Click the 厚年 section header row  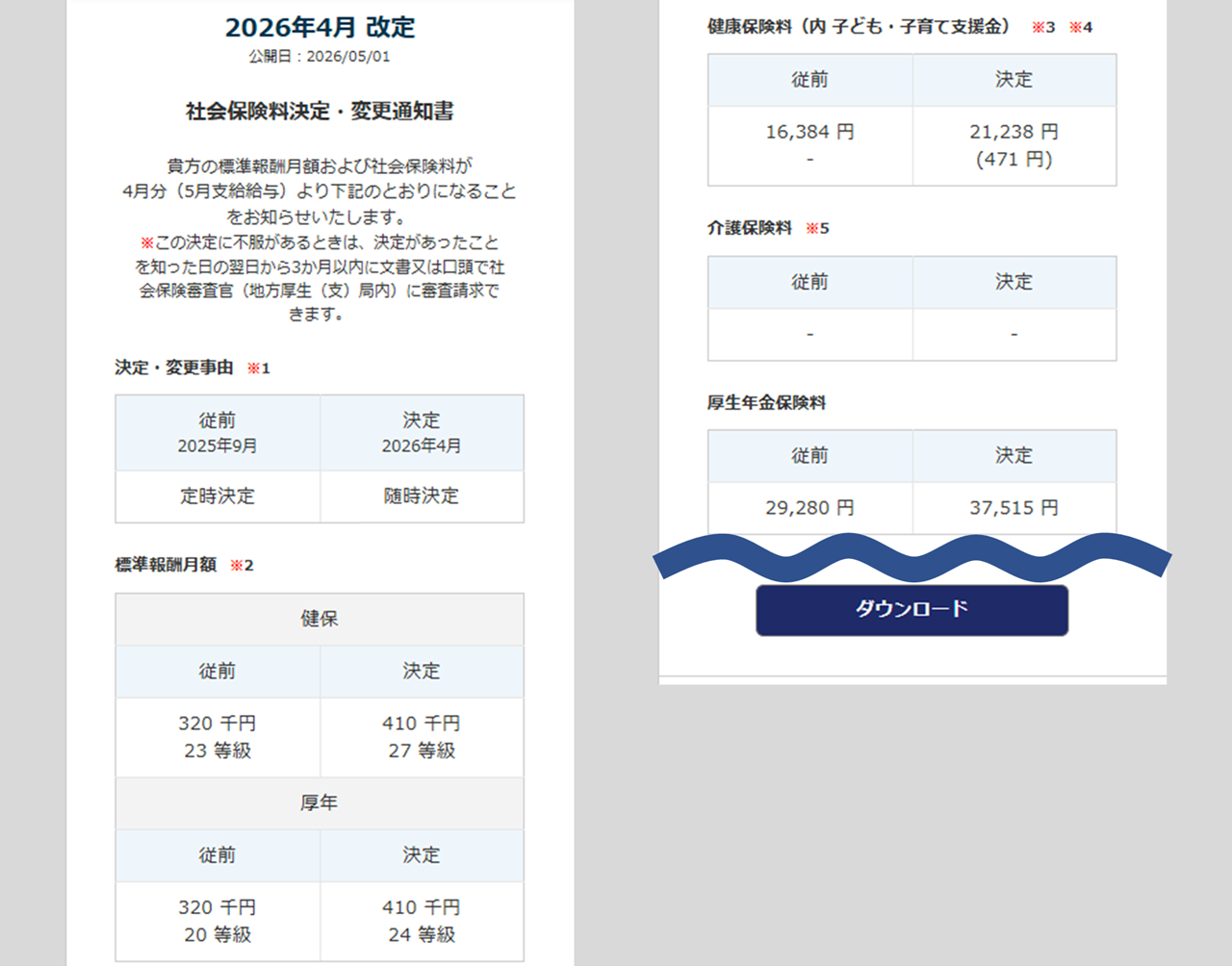coord(320,803)
